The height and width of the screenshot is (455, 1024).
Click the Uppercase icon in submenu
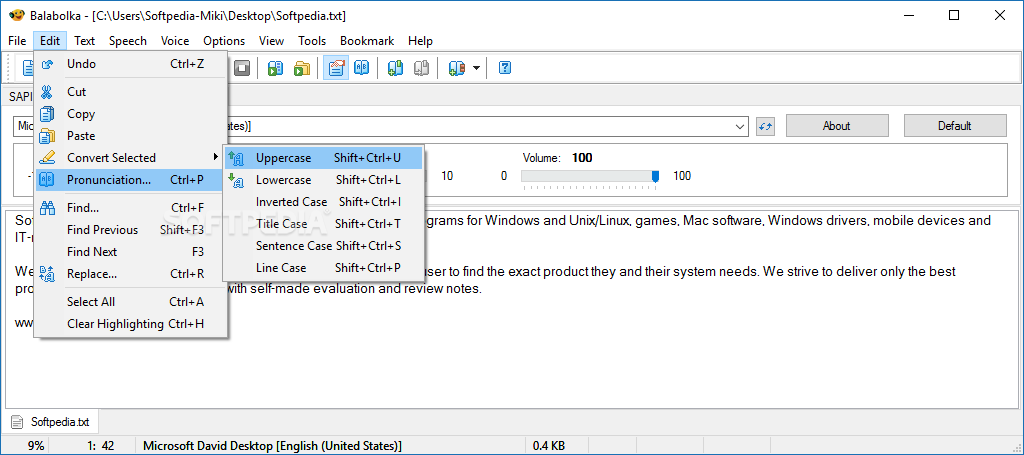[236, 158]
